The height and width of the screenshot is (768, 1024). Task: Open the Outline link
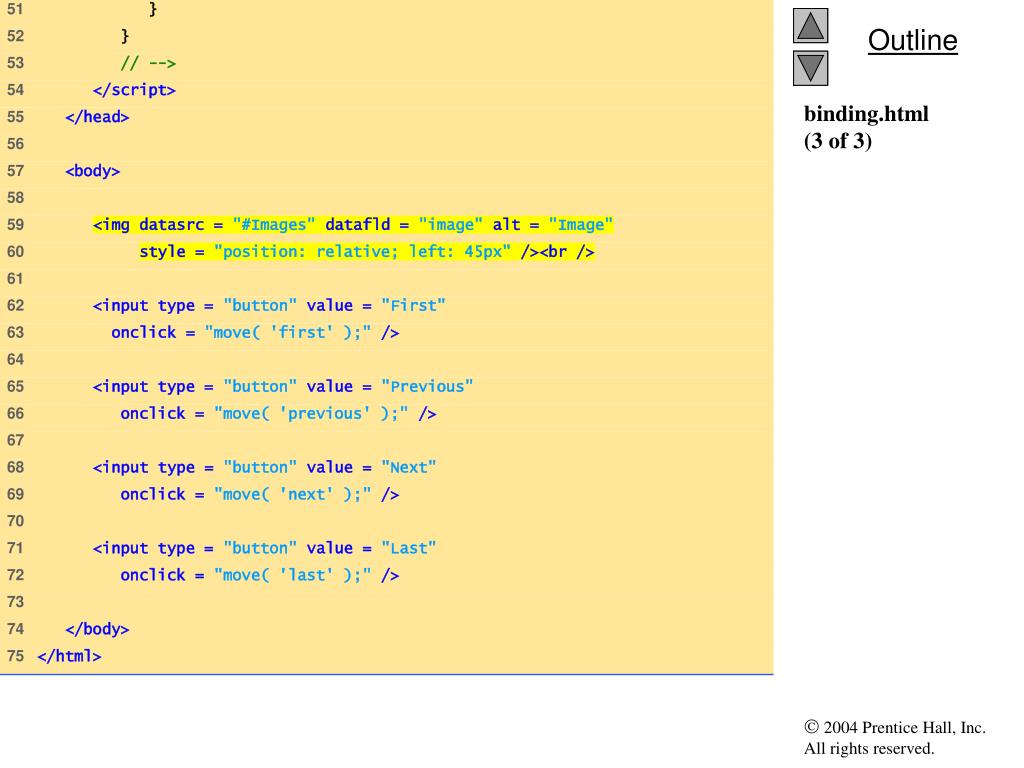pyautogui.click(x=911, y=41)
